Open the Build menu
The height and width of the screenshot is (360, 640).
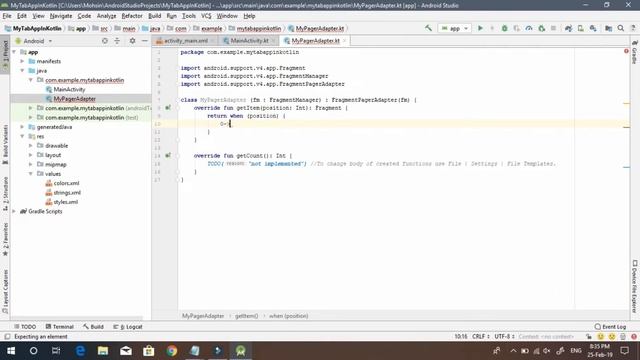tap(155, 16)
